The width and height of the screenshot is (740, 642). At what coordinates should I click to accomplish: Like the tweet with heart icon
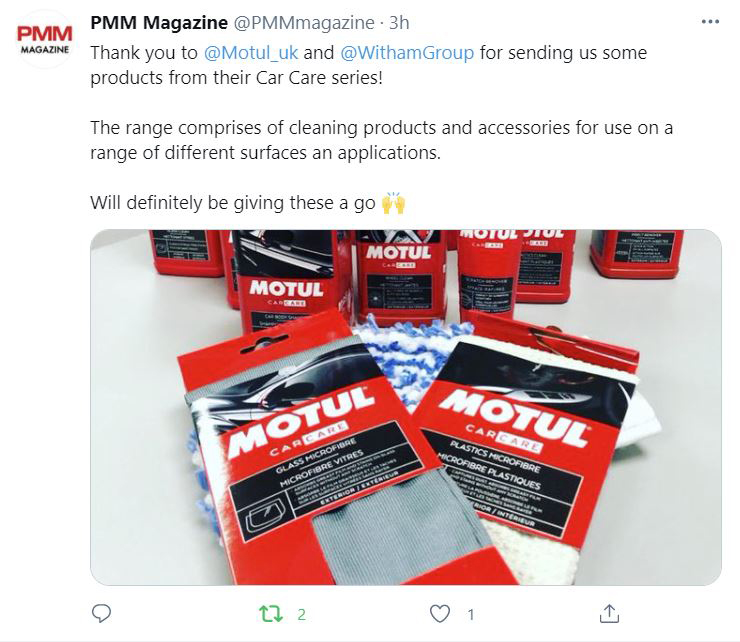click(x=440, y=614)
